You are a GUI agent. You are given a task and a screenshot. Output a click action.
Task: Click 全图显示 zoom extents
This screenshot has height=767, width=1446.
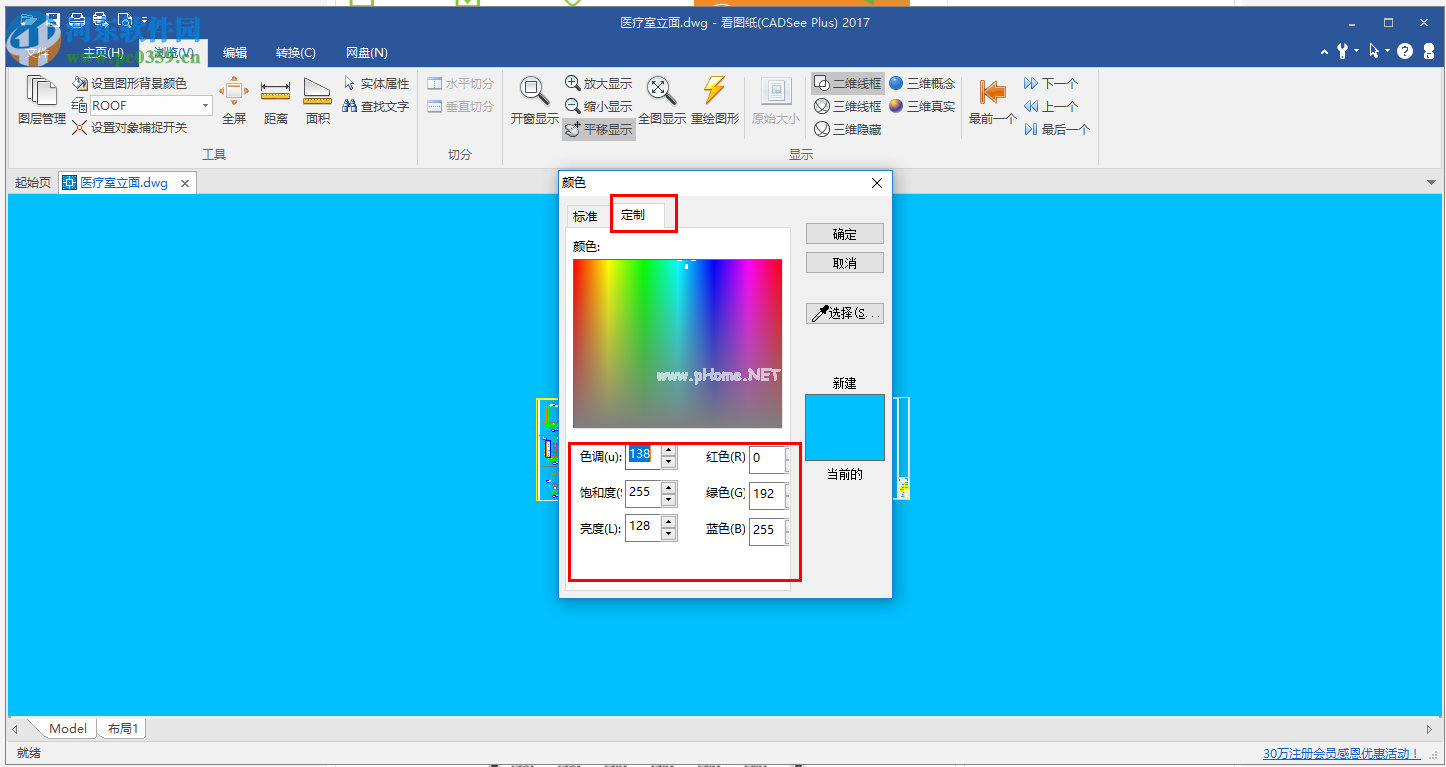(661, 101)
